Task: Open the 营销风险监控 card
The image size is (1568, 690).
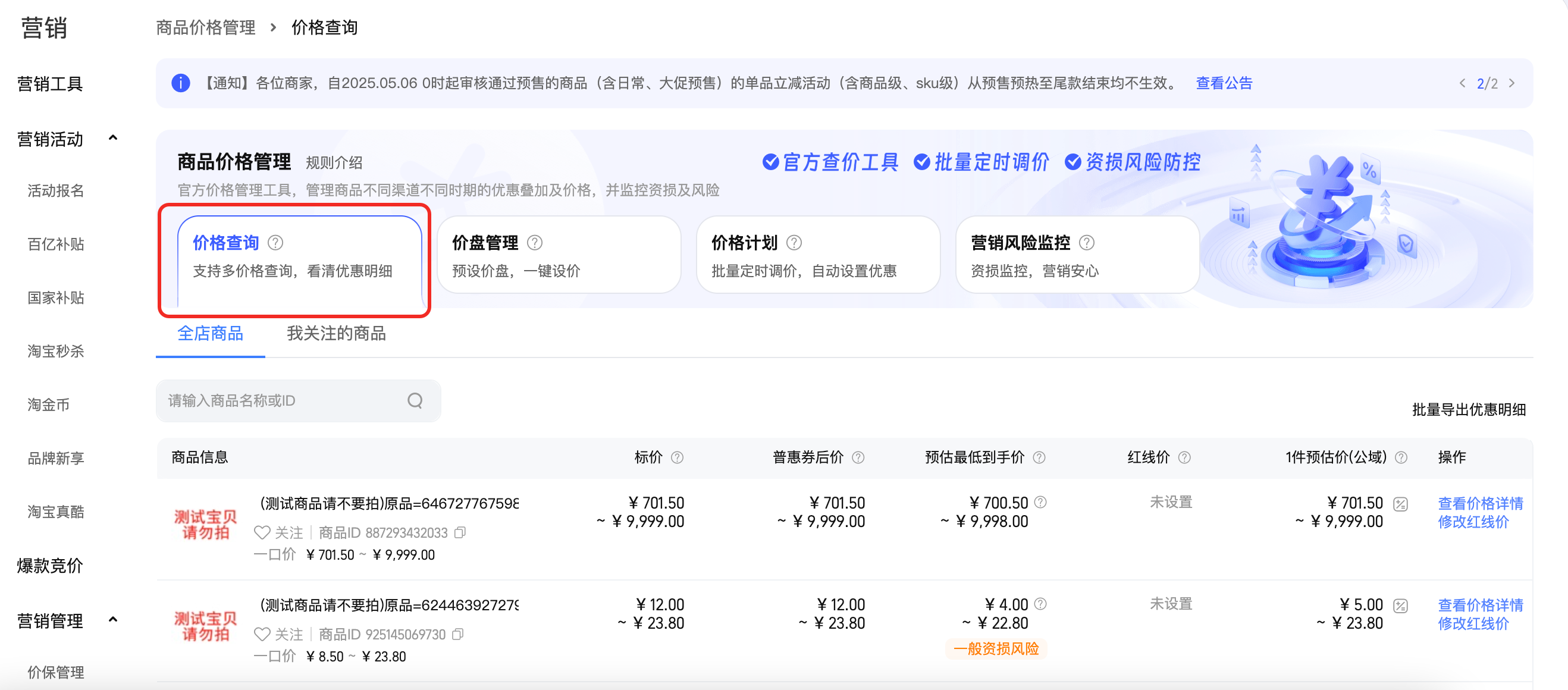Action: 1077,255
